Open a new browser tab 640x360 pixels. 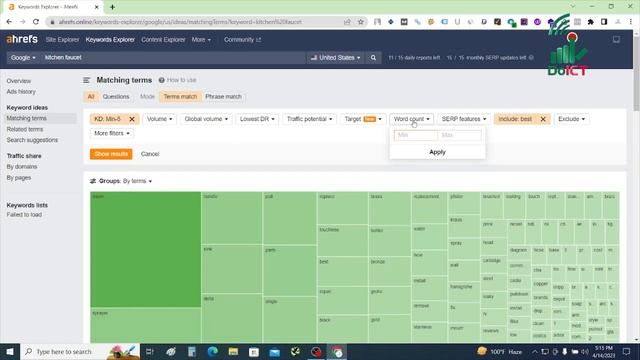(x=112, y=7)
